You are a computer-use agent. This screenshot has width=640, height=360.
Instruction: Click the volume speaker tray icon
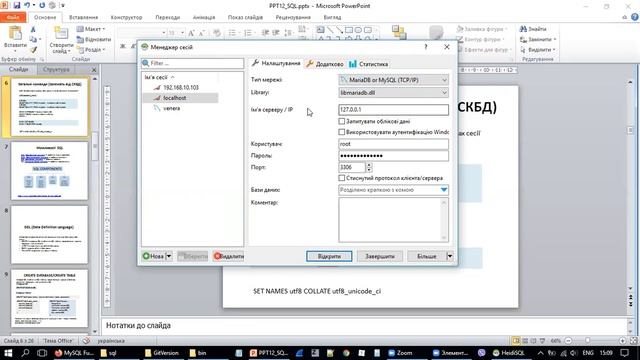[573, 353]
